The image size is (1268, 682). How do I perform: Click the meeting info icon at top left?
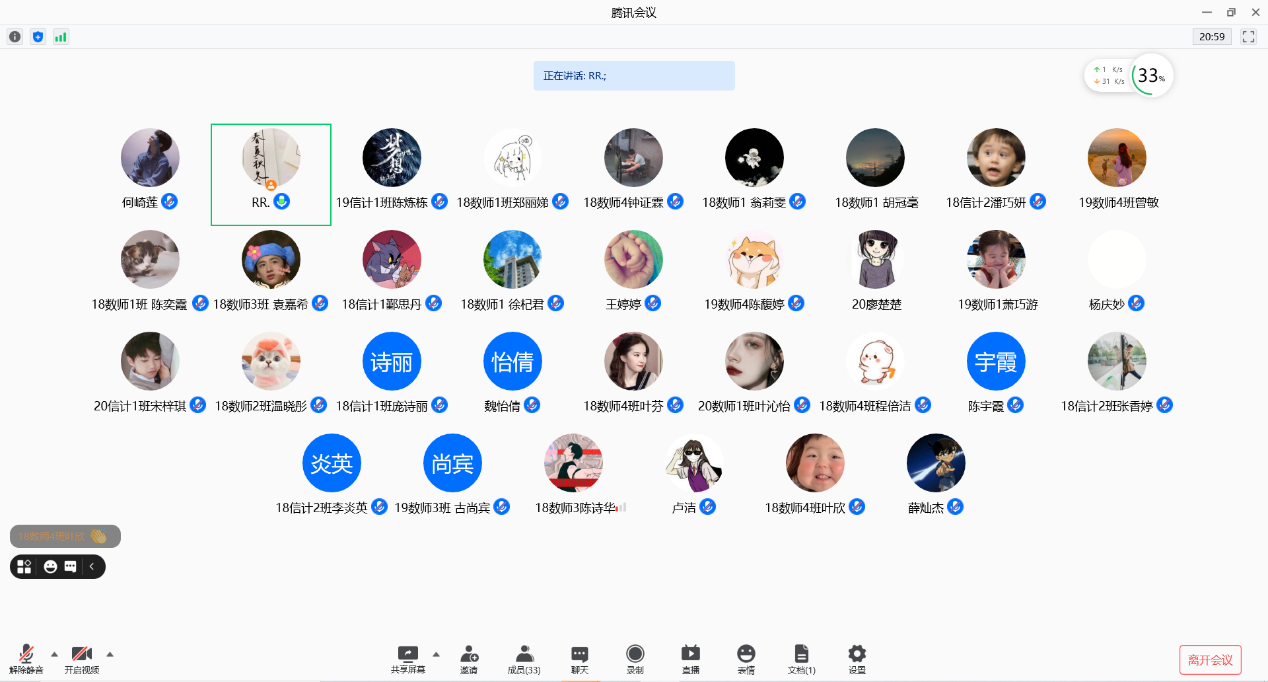pyautogui.click(x=15, y=37)
